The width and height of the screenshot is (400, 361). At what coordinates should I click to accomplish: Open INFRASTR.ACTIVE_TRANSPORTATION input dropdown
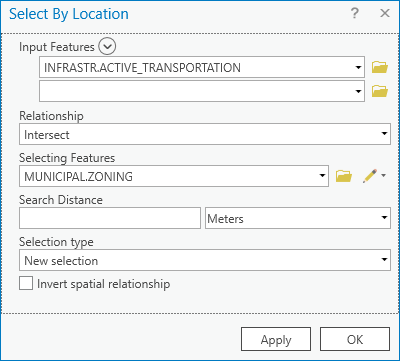358,67
